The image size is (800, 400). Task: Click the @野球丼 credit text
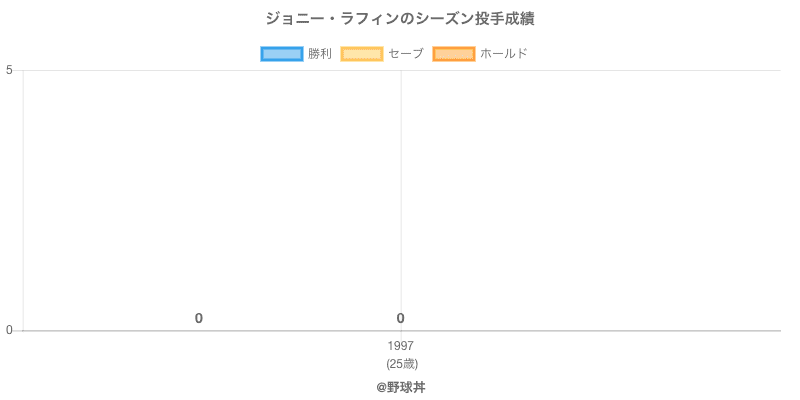(400, 386)
